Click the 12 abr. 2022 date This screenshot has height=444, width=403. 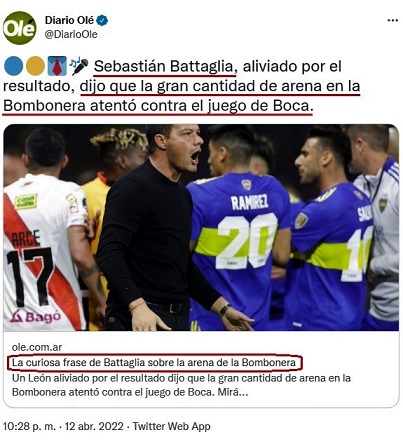94,426
